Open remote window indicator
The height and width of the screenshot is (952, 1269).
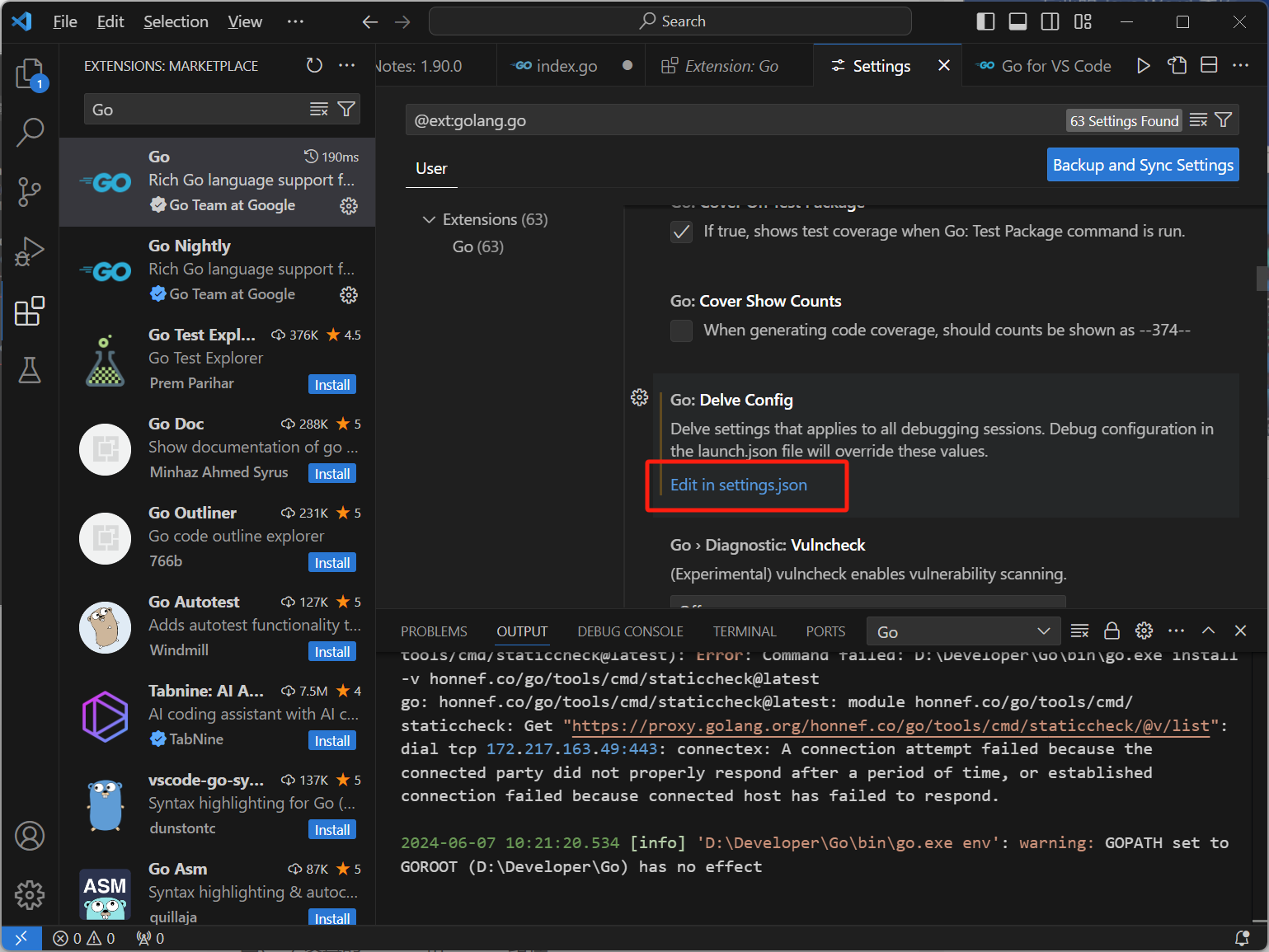coord(21,938)
